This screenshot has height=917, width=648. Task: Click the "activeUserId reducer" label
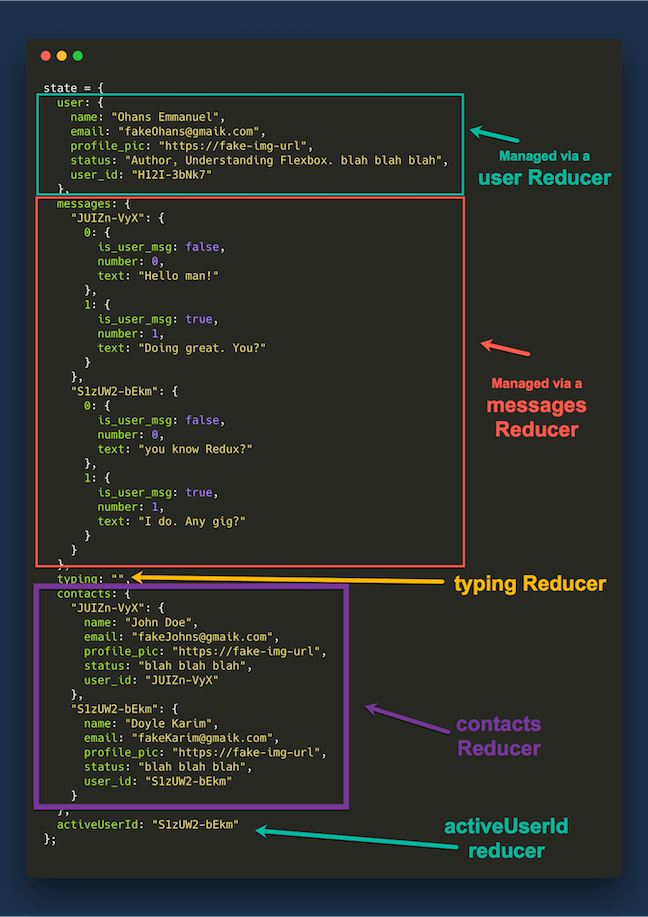coord(507,838)
